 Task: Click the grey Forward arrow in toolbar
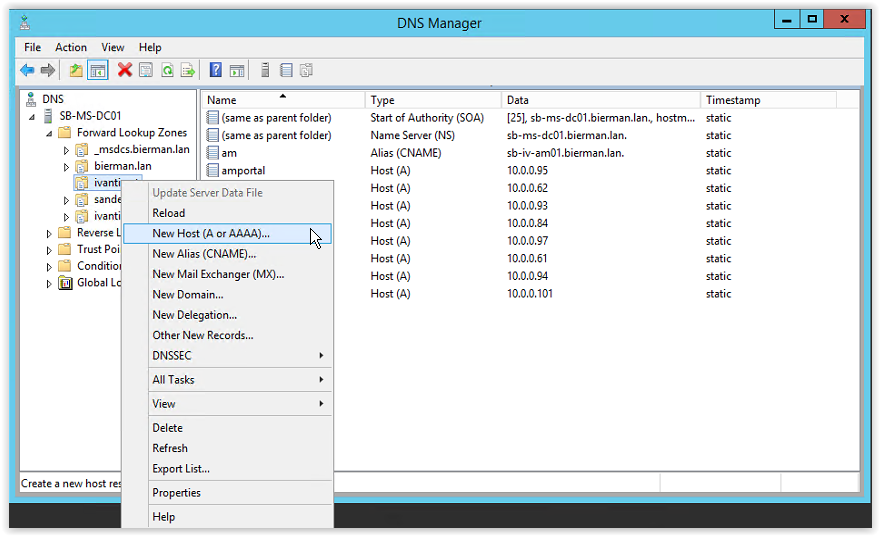coord(48,70)
